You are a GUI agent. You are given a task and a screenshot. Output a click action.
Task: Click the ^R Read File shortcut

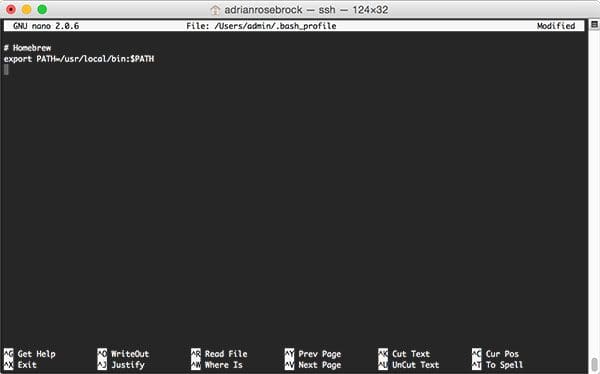(x=219, y=354)
